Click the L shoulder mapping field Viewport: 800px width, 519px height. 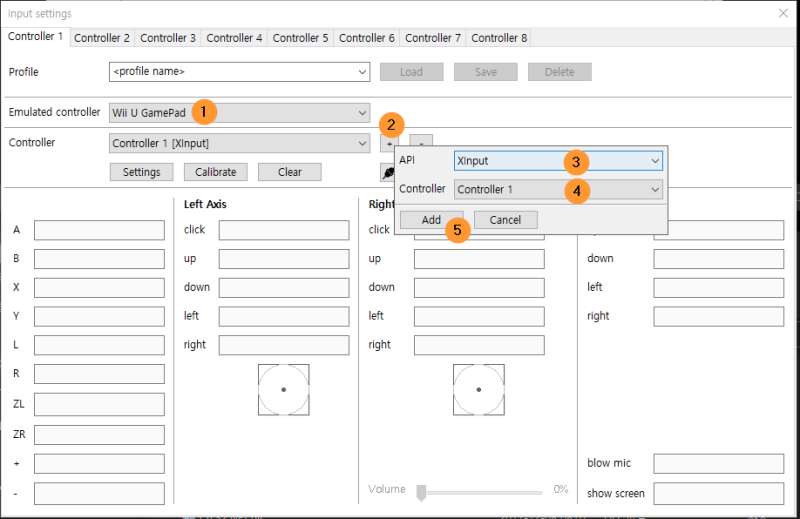point(99,345)
